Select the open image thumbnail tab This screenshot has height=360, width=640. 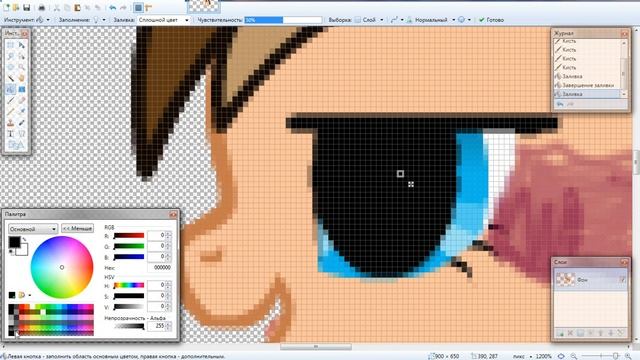[204, 6]
